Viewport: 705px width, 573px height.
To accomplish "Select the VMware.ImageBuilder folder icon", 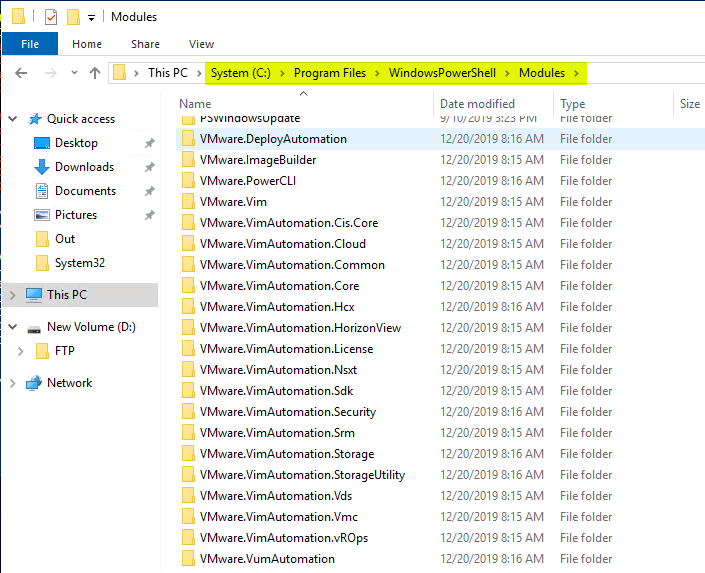I will [188, 160].
